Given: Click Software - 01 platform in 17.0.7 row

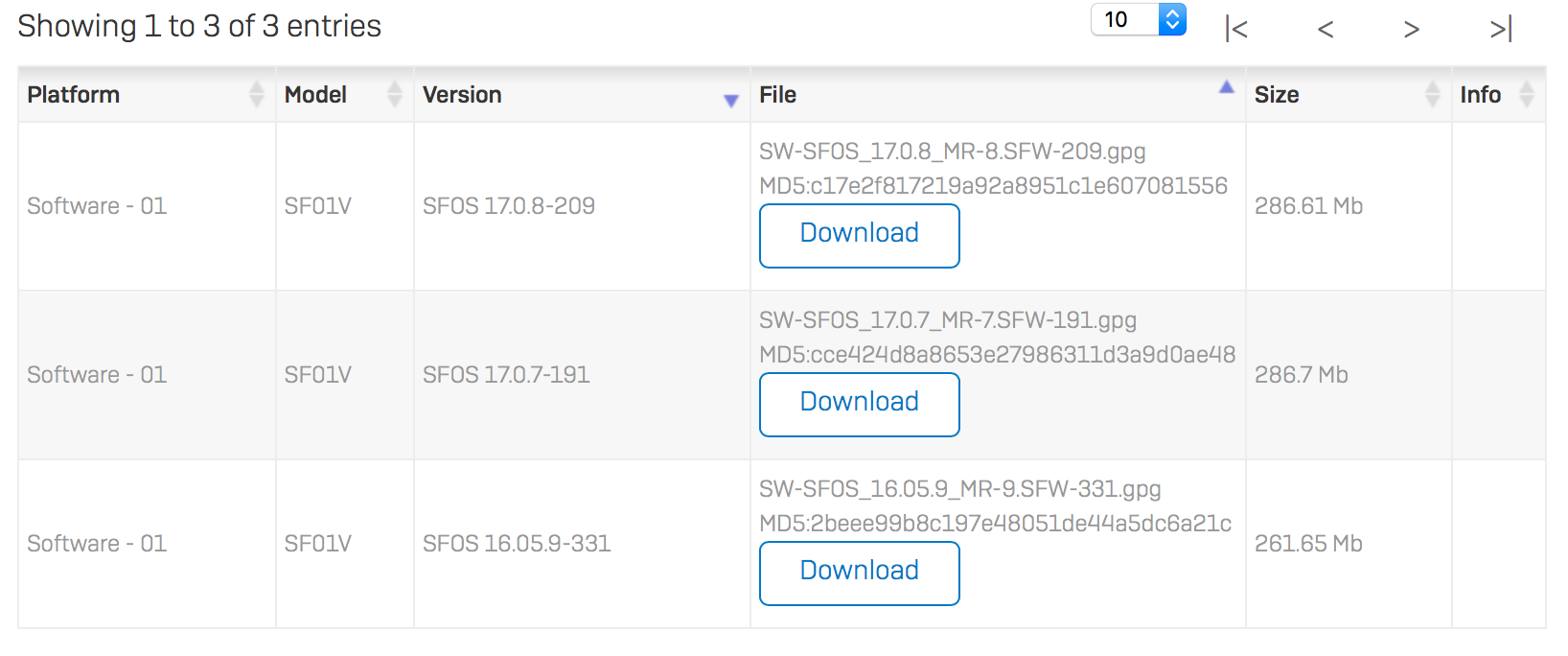Looking at the screenshot, I should pyautogui.click(x=97, y=375).
